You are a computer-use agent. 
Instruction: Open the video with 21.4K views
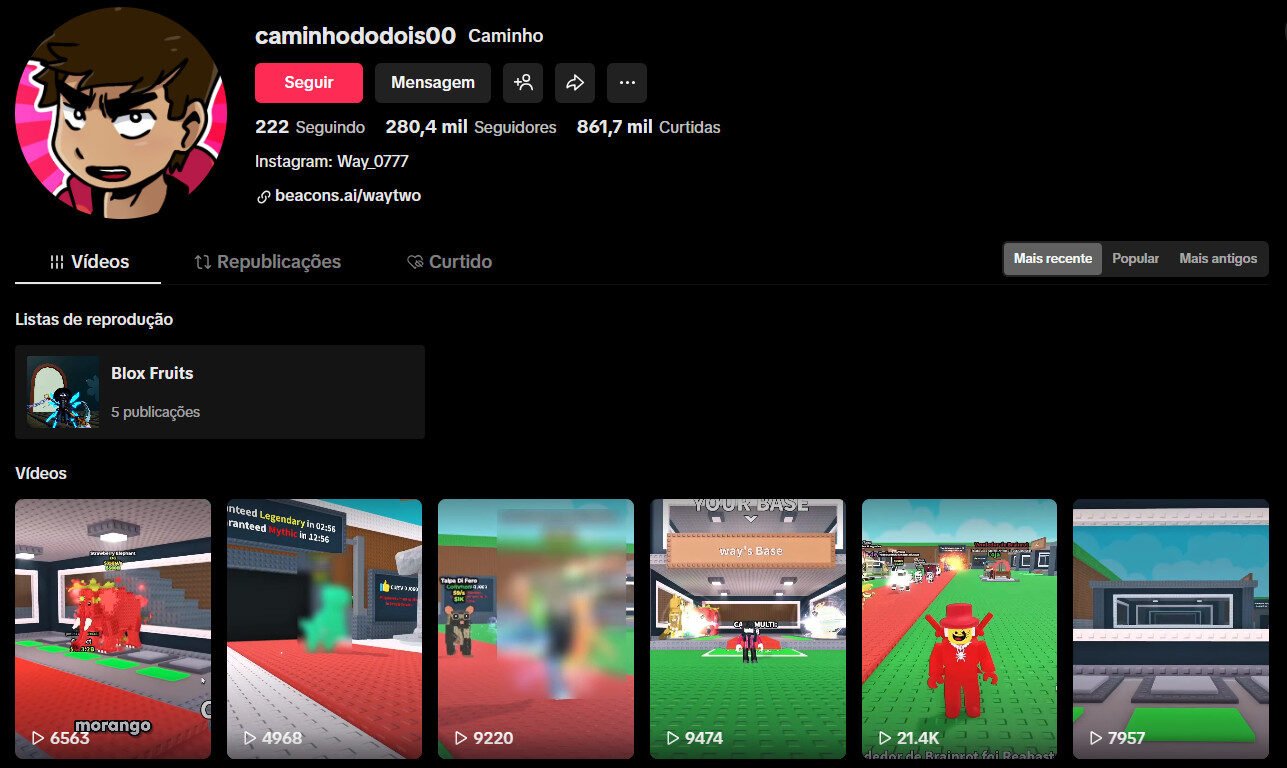click(959, 629)
